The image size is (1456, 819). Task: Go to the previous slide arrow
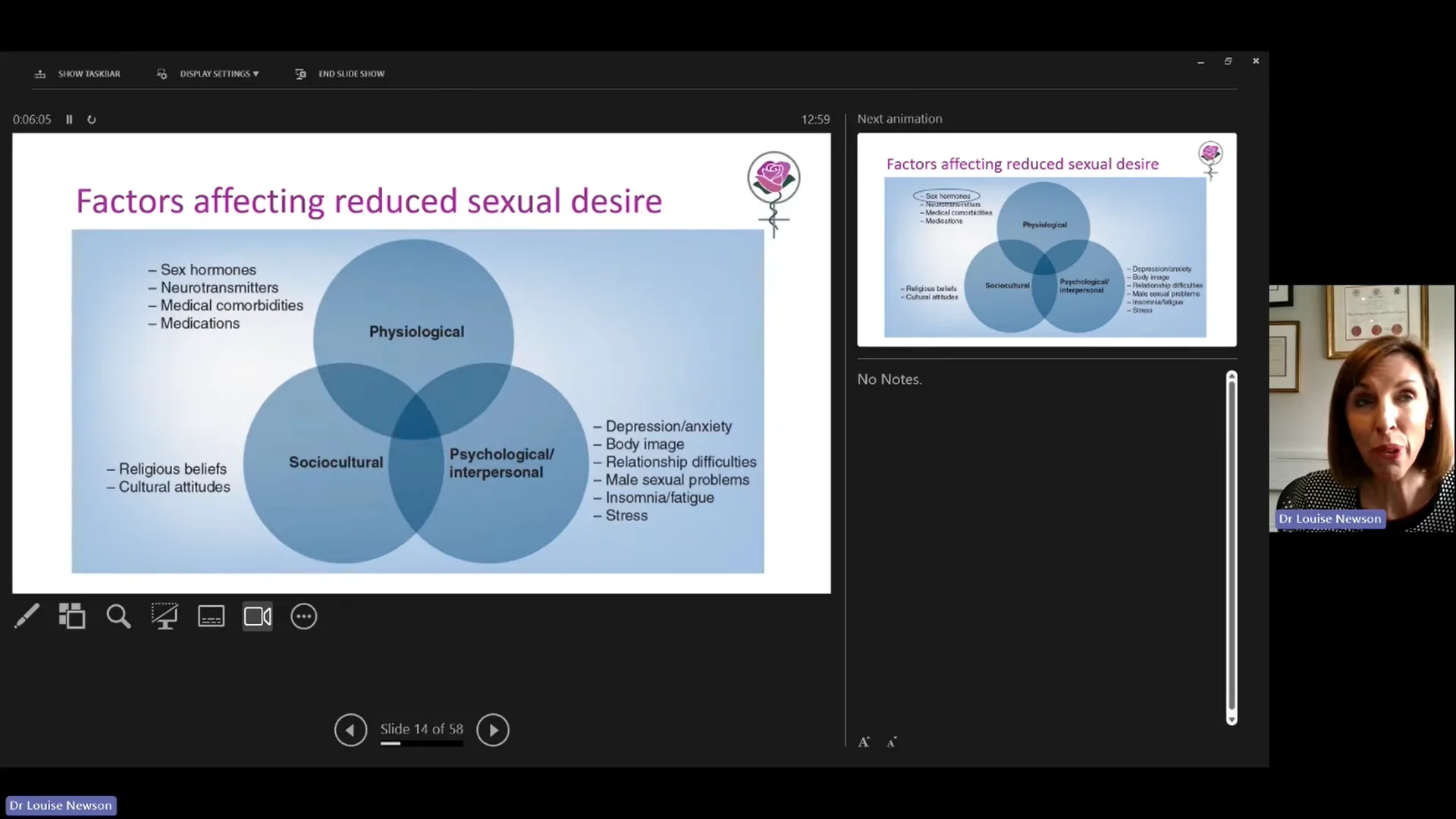[350, 730]
